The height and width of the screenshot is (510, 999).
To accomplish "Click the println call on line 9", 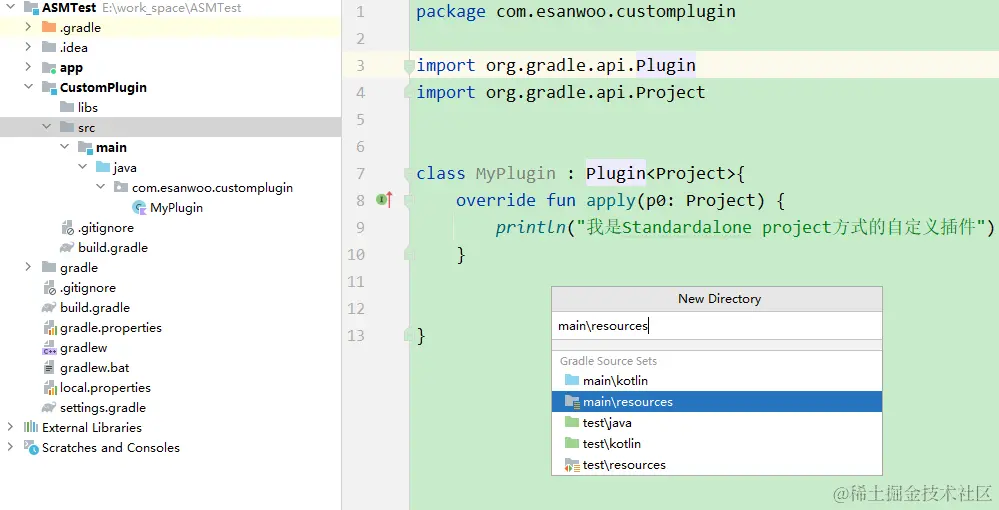I will click(x=530, y=228).
